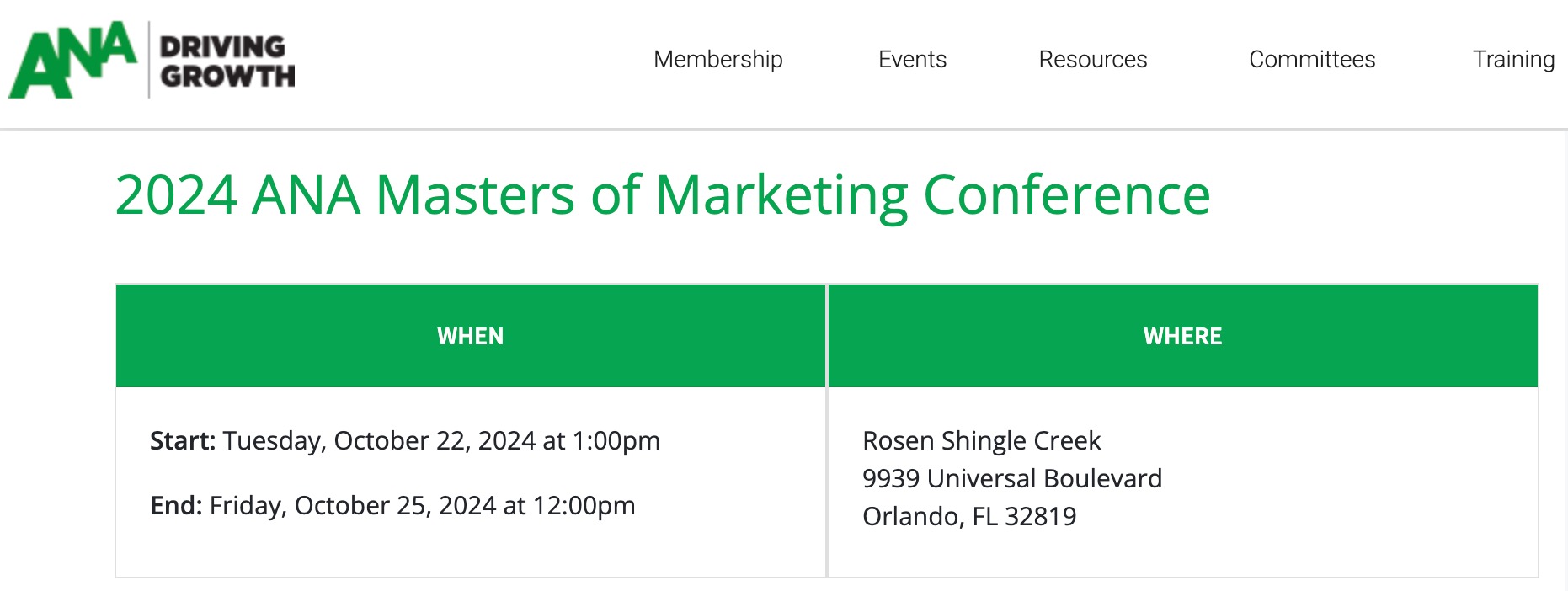
Task: Click the 9939 Universal Boulevard address line
Action: [1012, 478]
